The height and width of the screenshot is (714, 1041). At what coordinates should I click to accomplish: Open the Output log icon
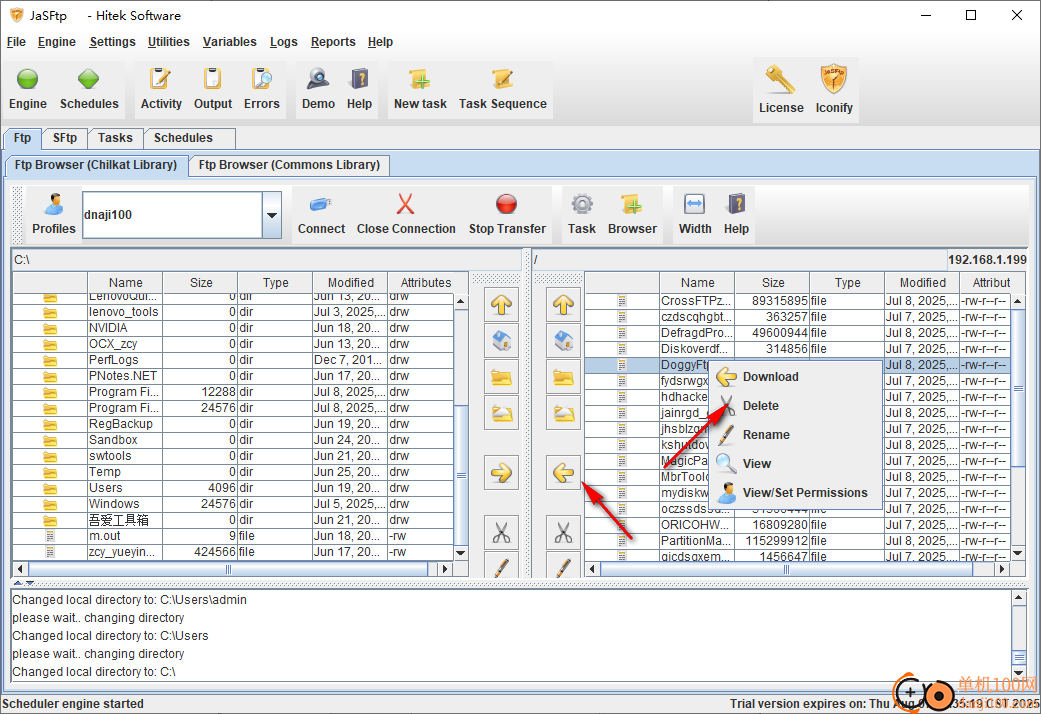pos(212,80)
